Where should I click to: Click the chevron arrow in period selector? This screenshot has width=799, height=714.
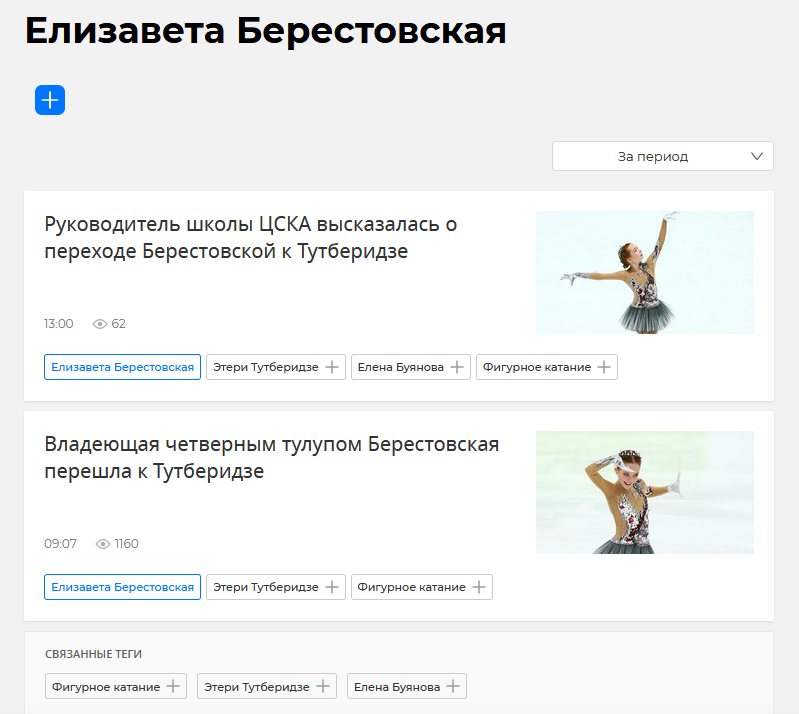756,156
